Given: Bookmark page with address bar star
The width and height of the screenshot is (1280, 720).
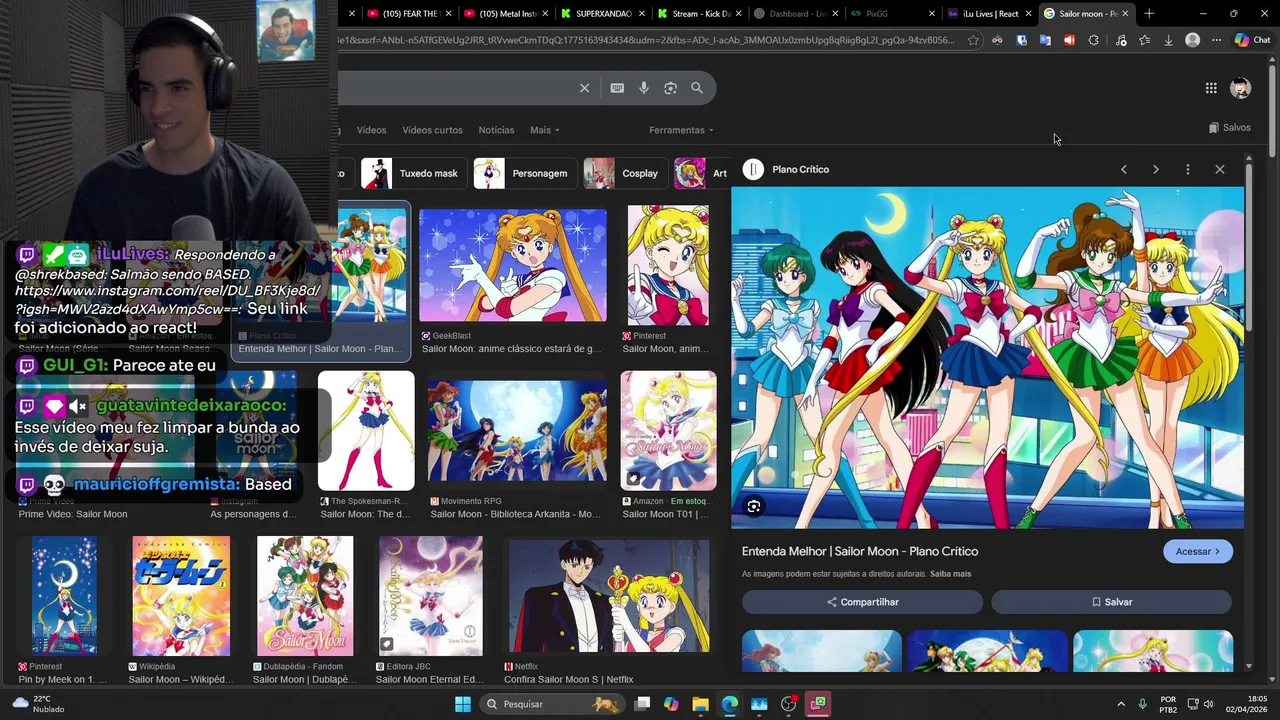Looking at the screenshot, I should click(973, 40).
